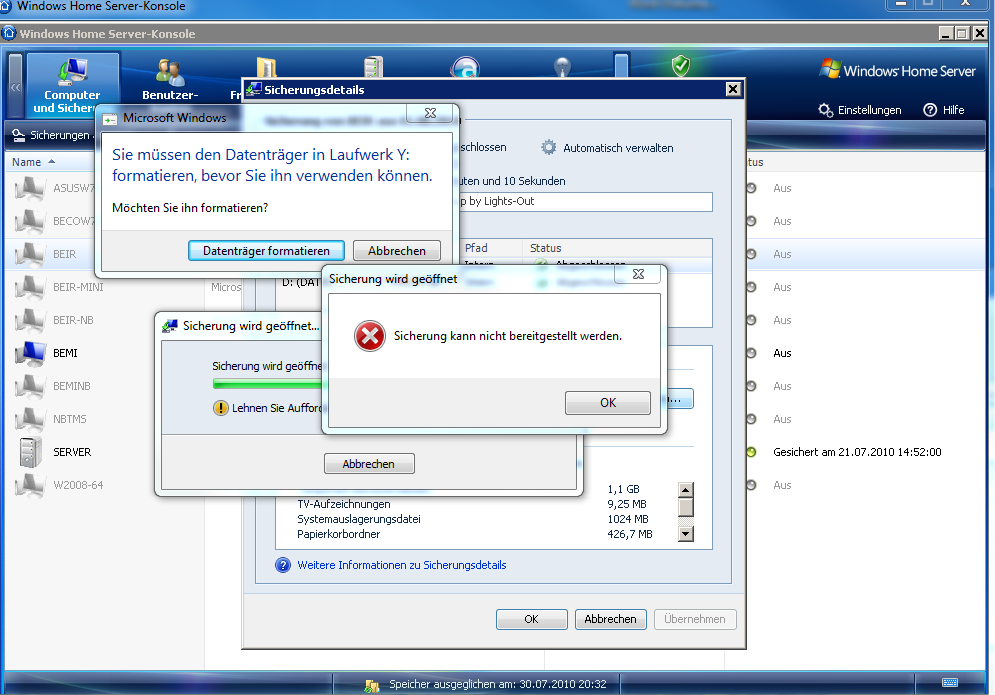Click Abbrechen in the Sicherungsdetails dialog
This screenshot has height=695, width=995.
click(x=610, y=619)
